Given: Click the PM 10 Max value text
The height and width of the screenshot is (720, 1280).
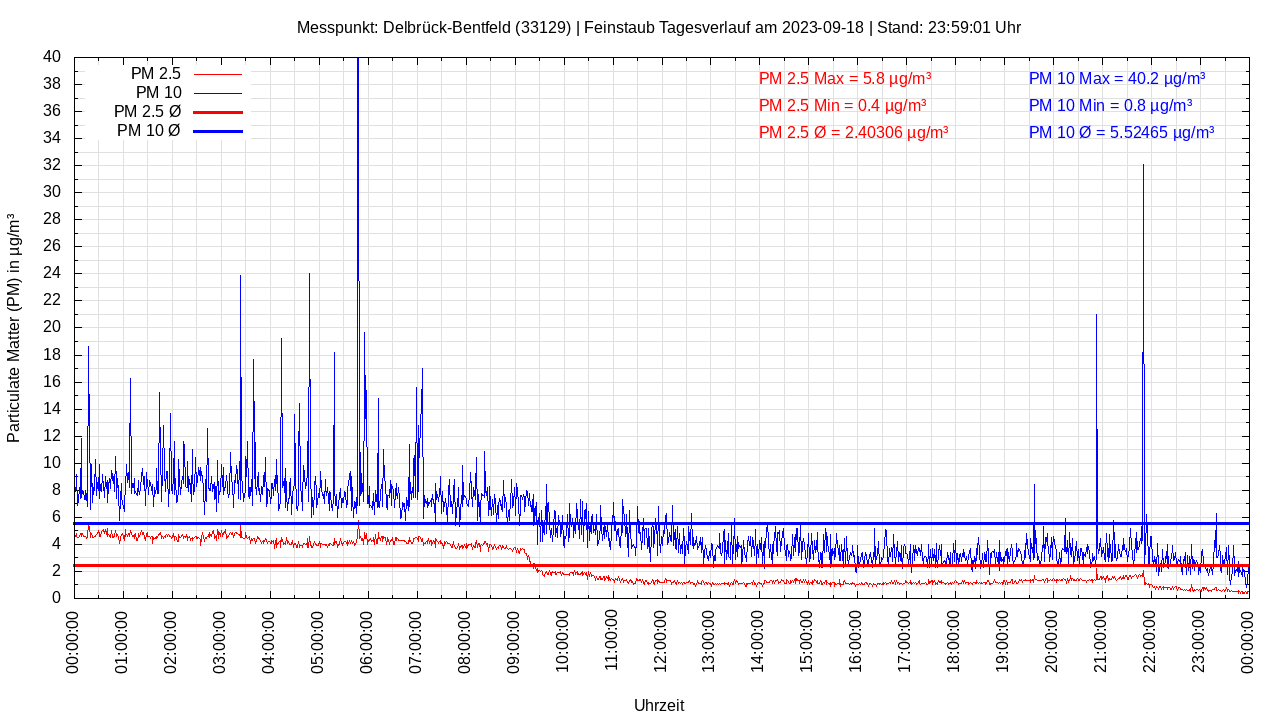Looking at the screenshot, I should (x=1116, y=78).
